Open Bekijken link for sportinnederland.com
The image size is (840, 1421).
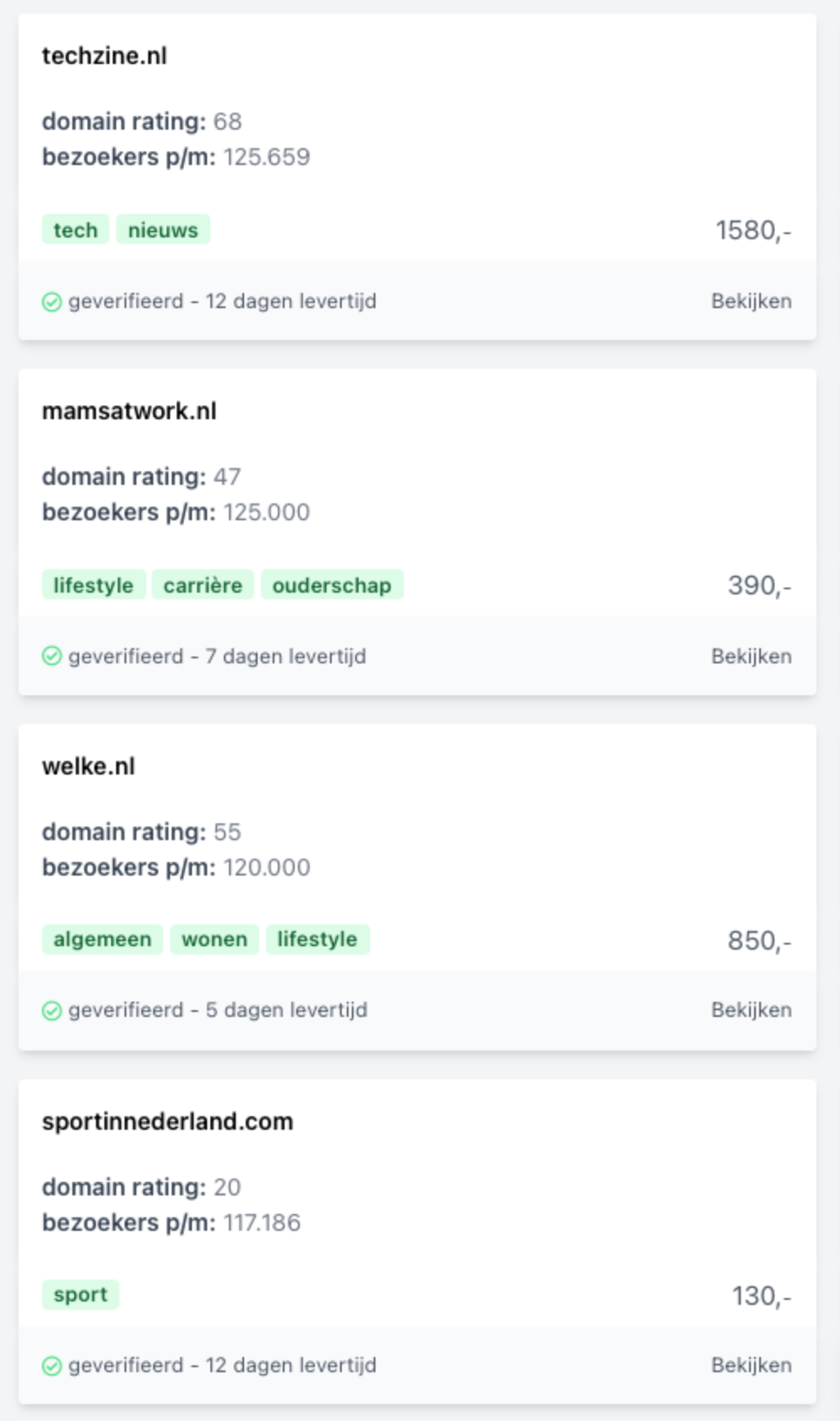pos(751,1365)
